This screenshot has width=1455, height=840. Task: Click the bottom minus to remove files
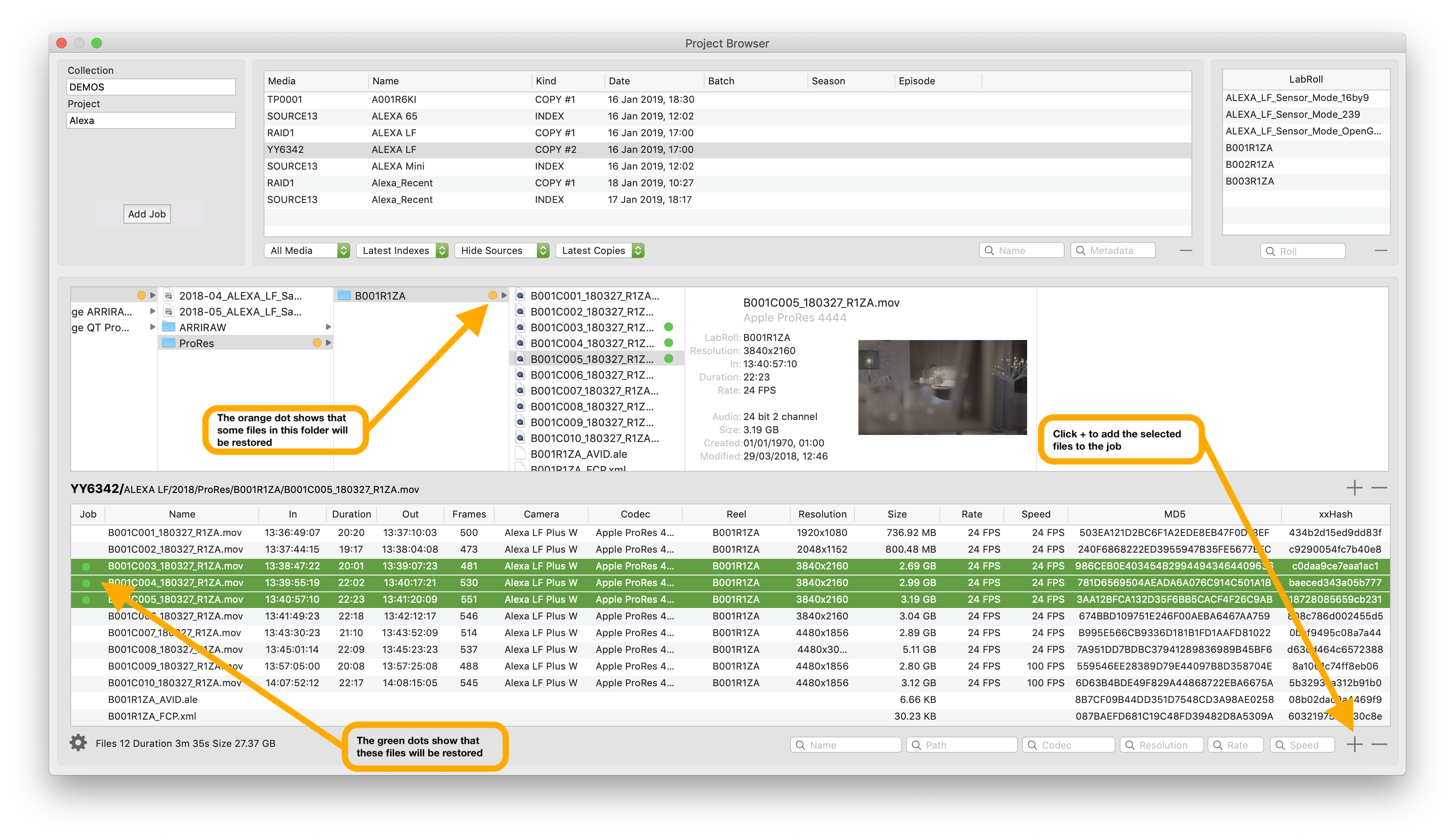pyautogui.click(x=1379, y=744)
